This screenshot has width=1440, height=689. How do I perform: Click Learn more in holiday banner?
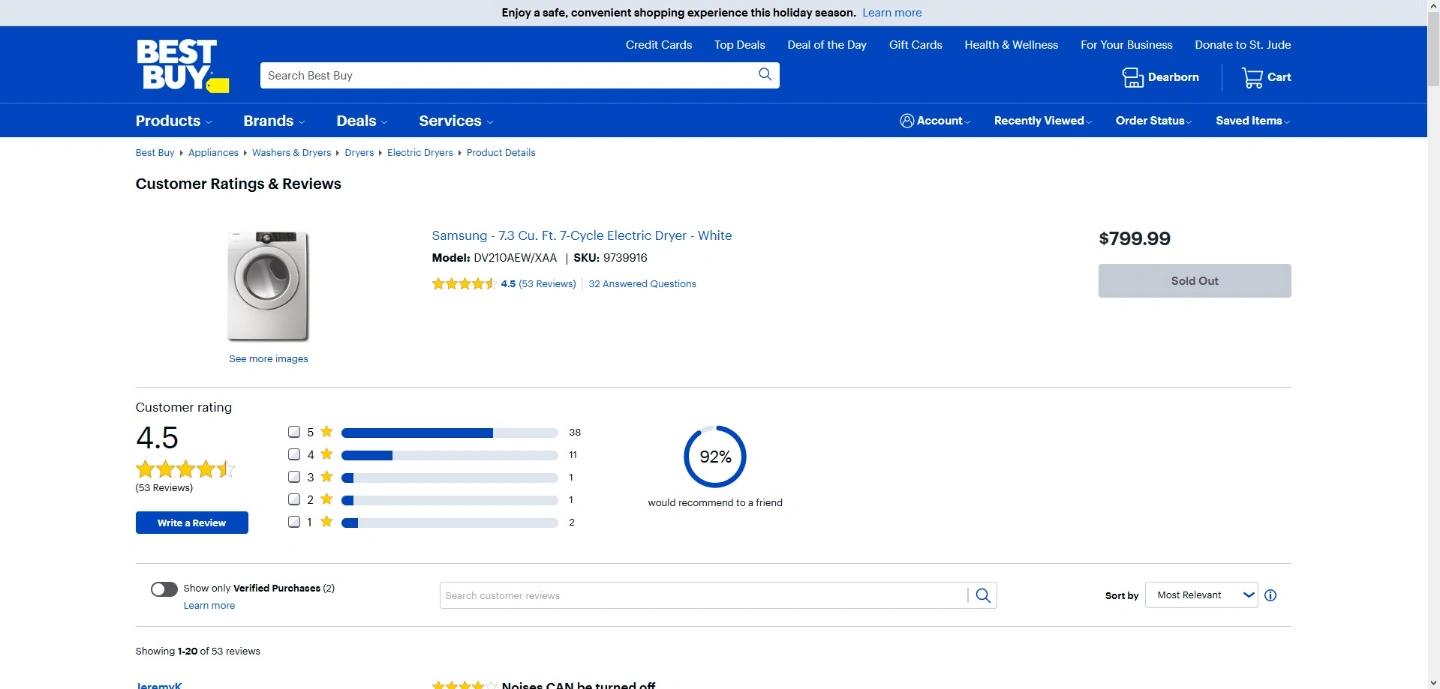pyautogui.click(x=892, y=13)
